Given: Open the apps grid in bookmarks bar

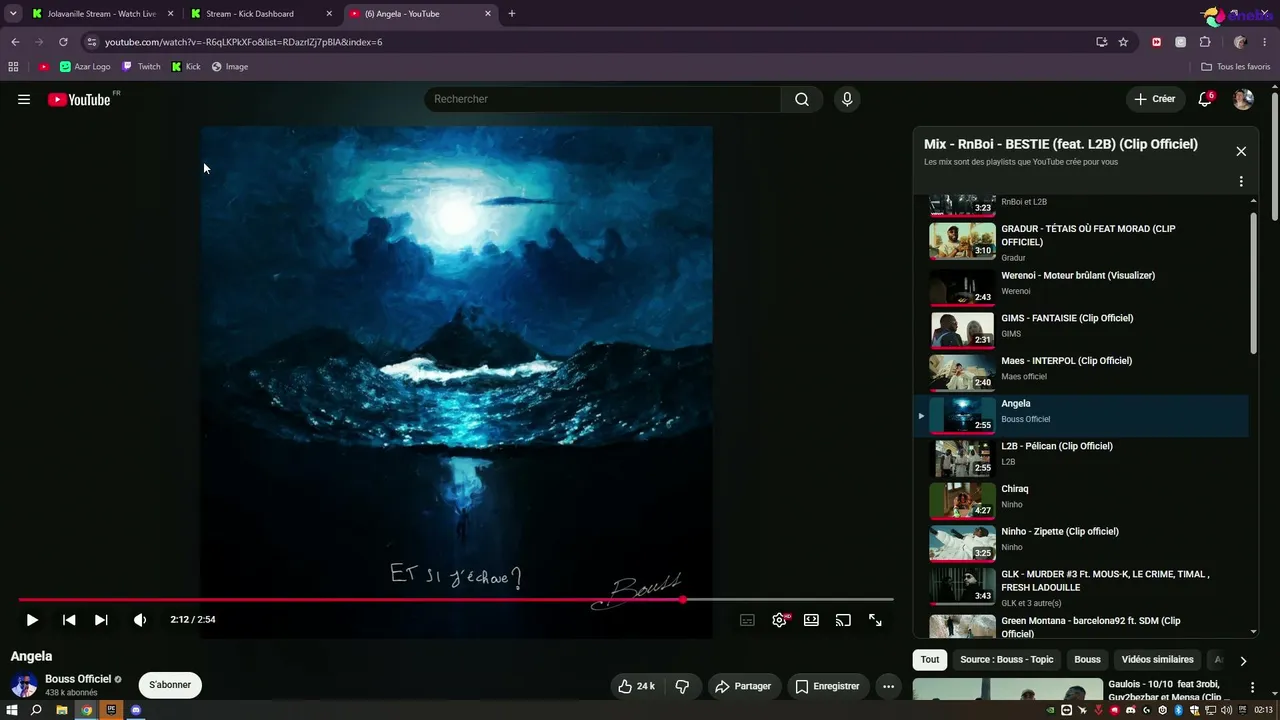Looking at the screenshot, I should click(13, 67).
